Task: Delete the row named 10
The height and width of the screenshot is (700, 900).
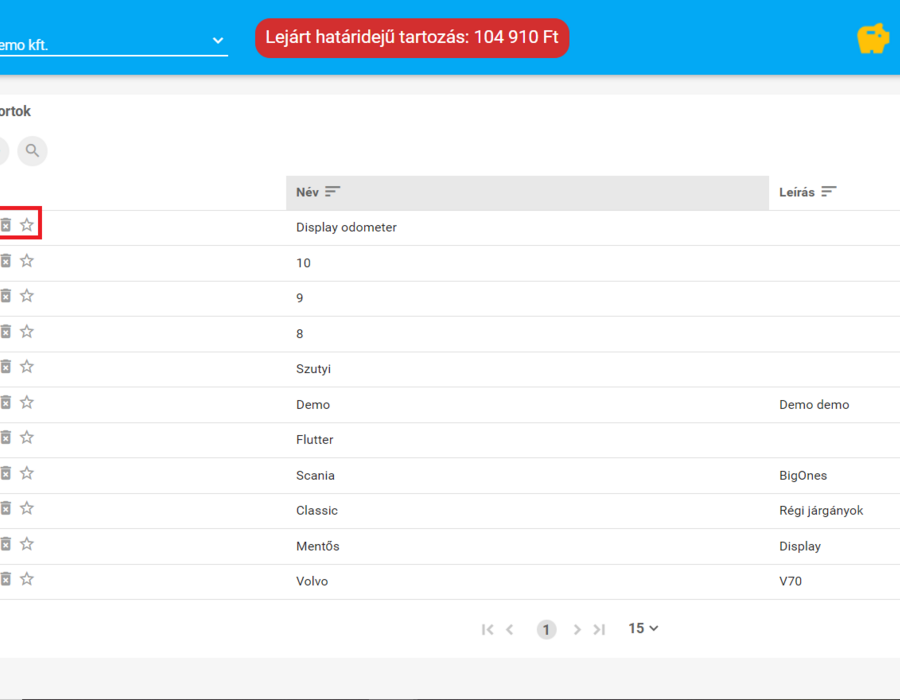Action: [x=5, y=261]
